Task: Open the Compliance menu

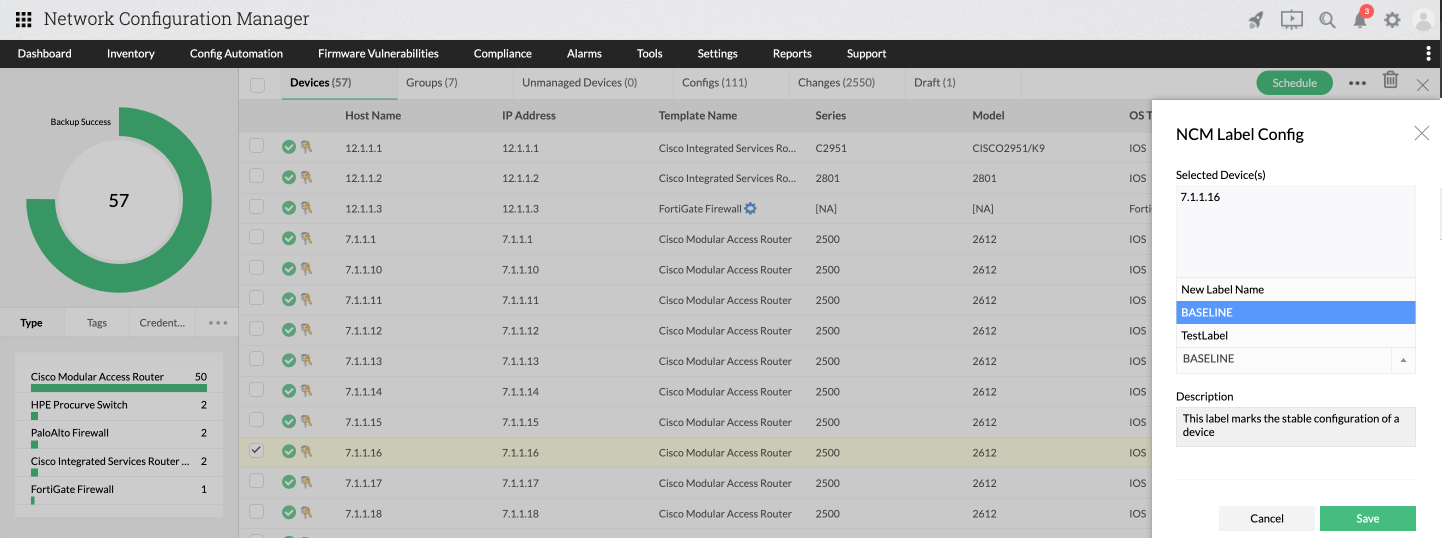Action: coord(503,54)
